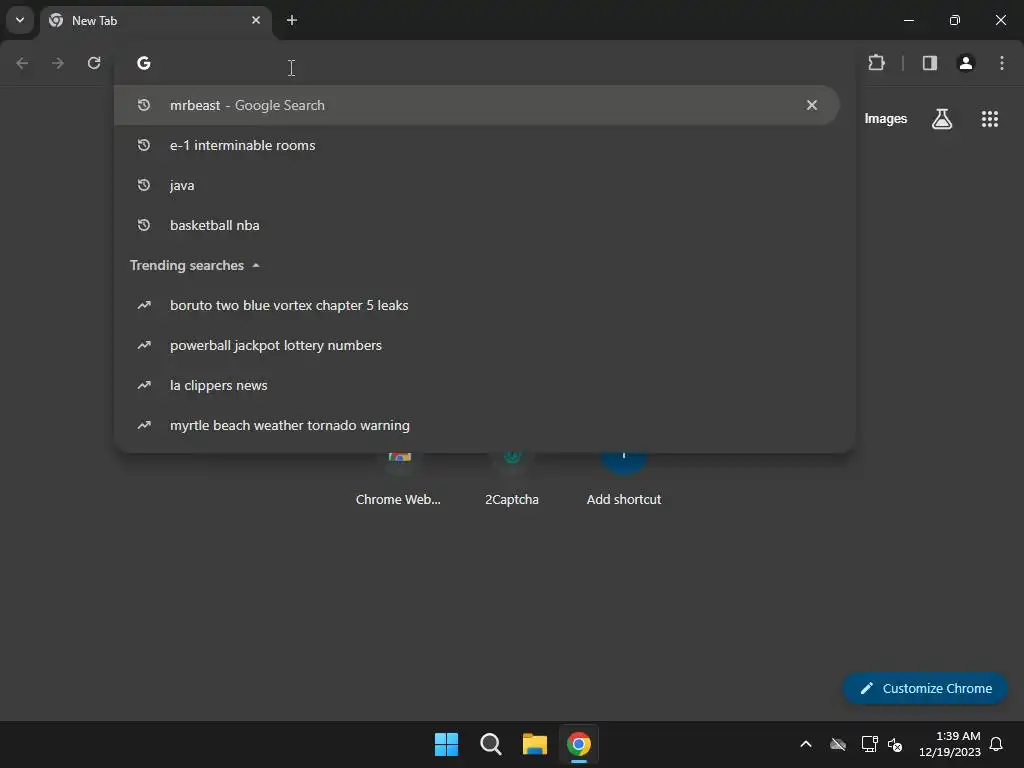Click the Google G icon in address bar

click(144, 63)
